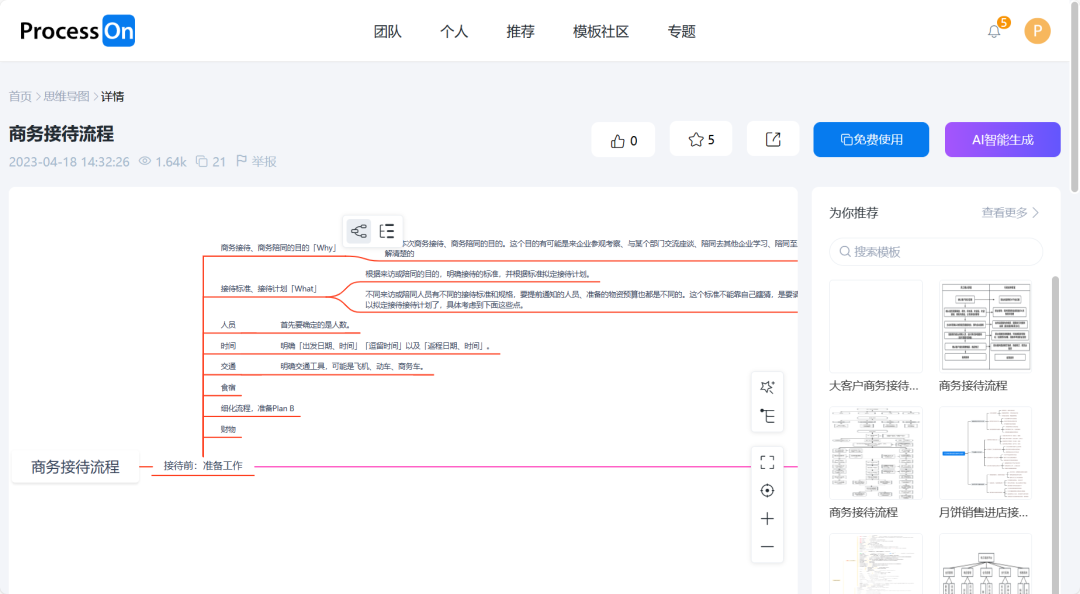Select root node 商务接待流程 on canvas
The image size is (1080, 594).
(x=75, y=467)
